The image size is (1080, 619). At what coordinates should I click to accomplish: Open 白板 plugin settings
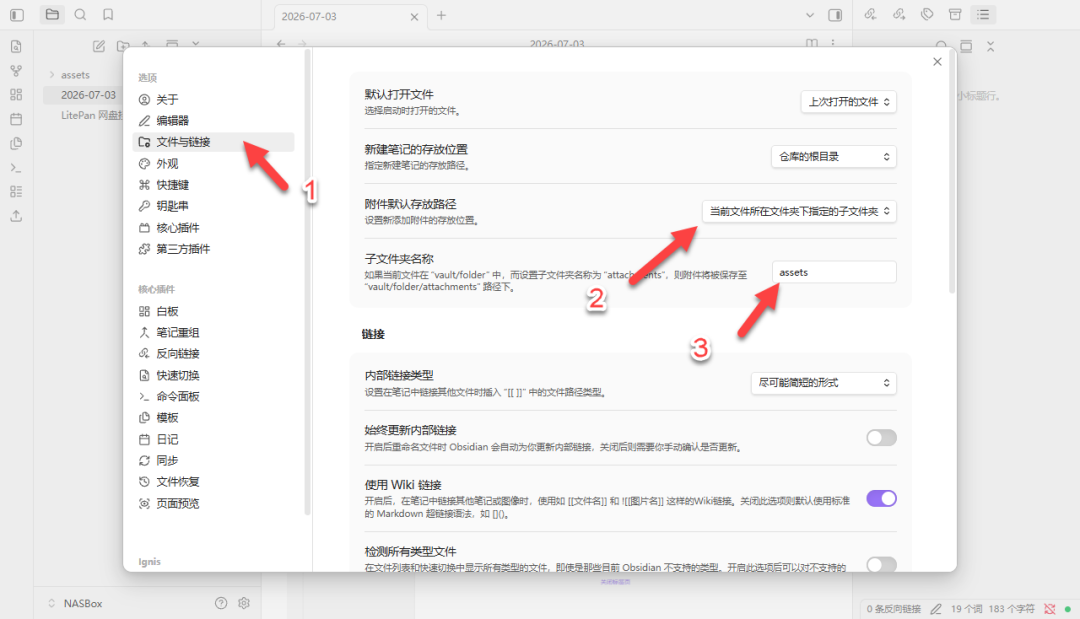[214, 311]
